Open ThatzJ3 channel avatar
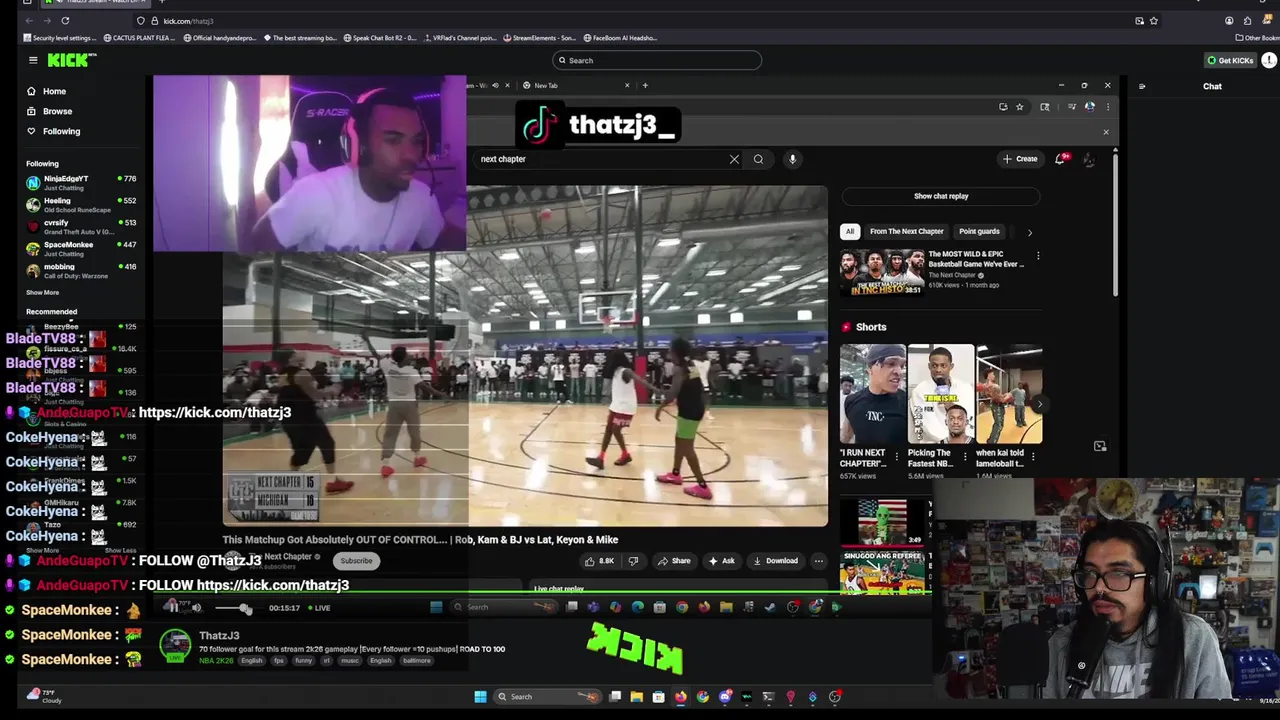1280x720 pixels. pos(175,646)
